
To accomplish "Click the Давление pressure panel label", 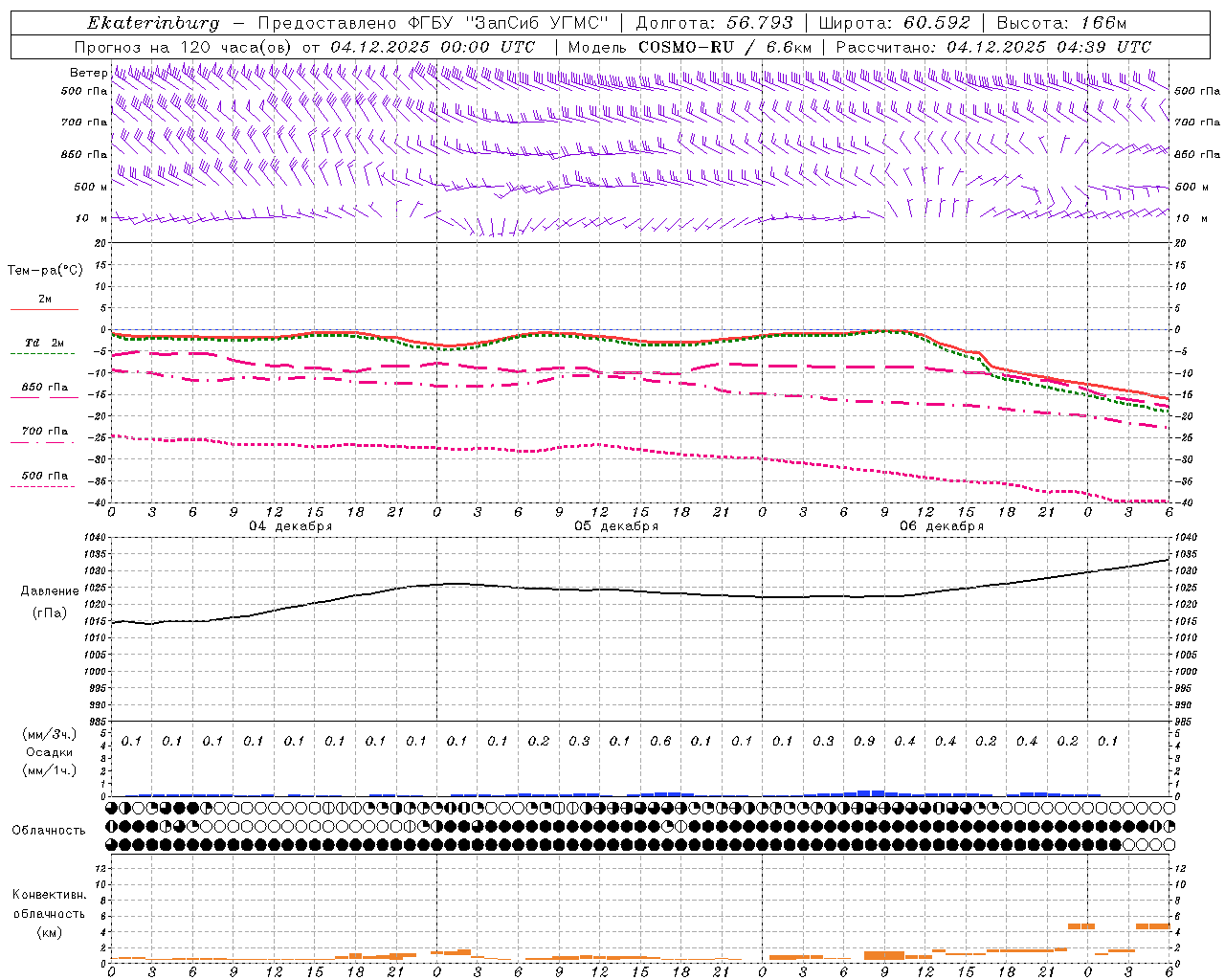I will tap(50, 591).
